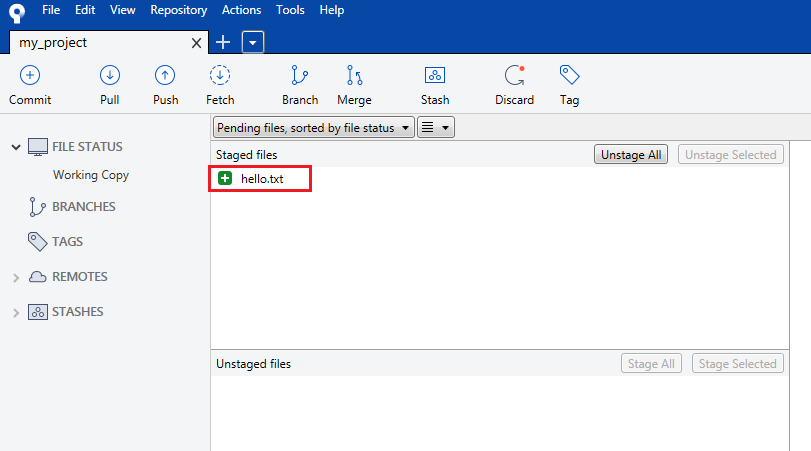Open the pending files sort dropdown
The image size is (811, 451).
coord(314,128)
